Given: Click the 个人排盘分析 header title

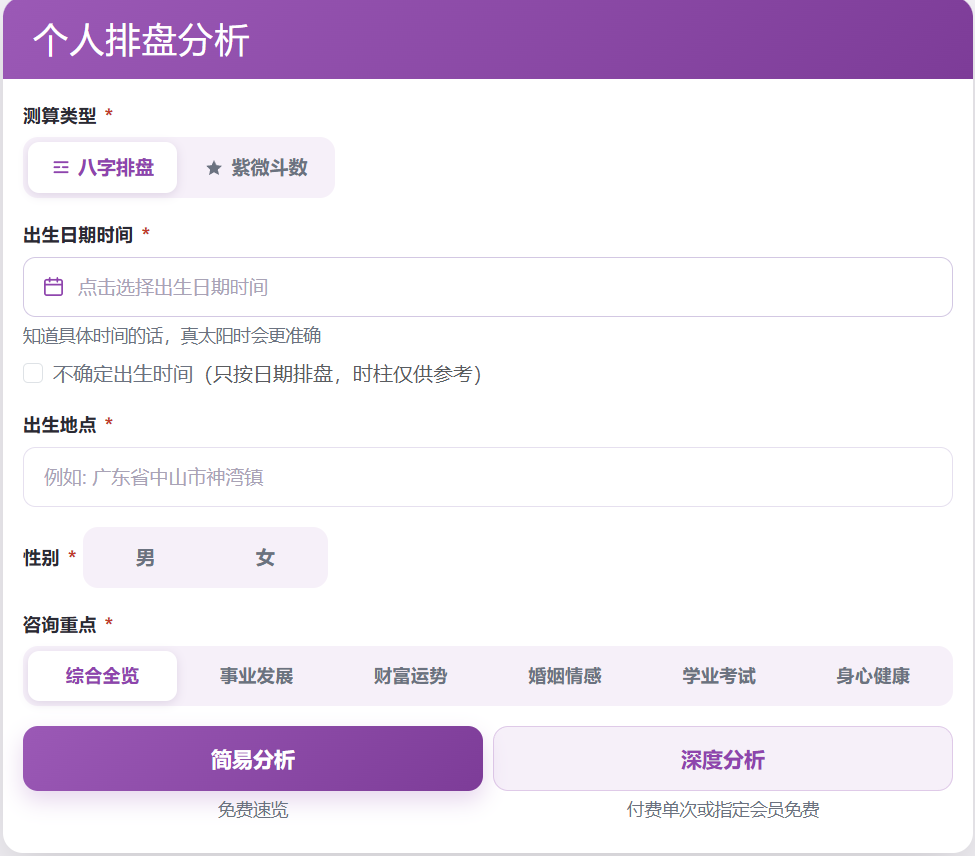Looking at the screenshot, I should [x=141, y=40].
